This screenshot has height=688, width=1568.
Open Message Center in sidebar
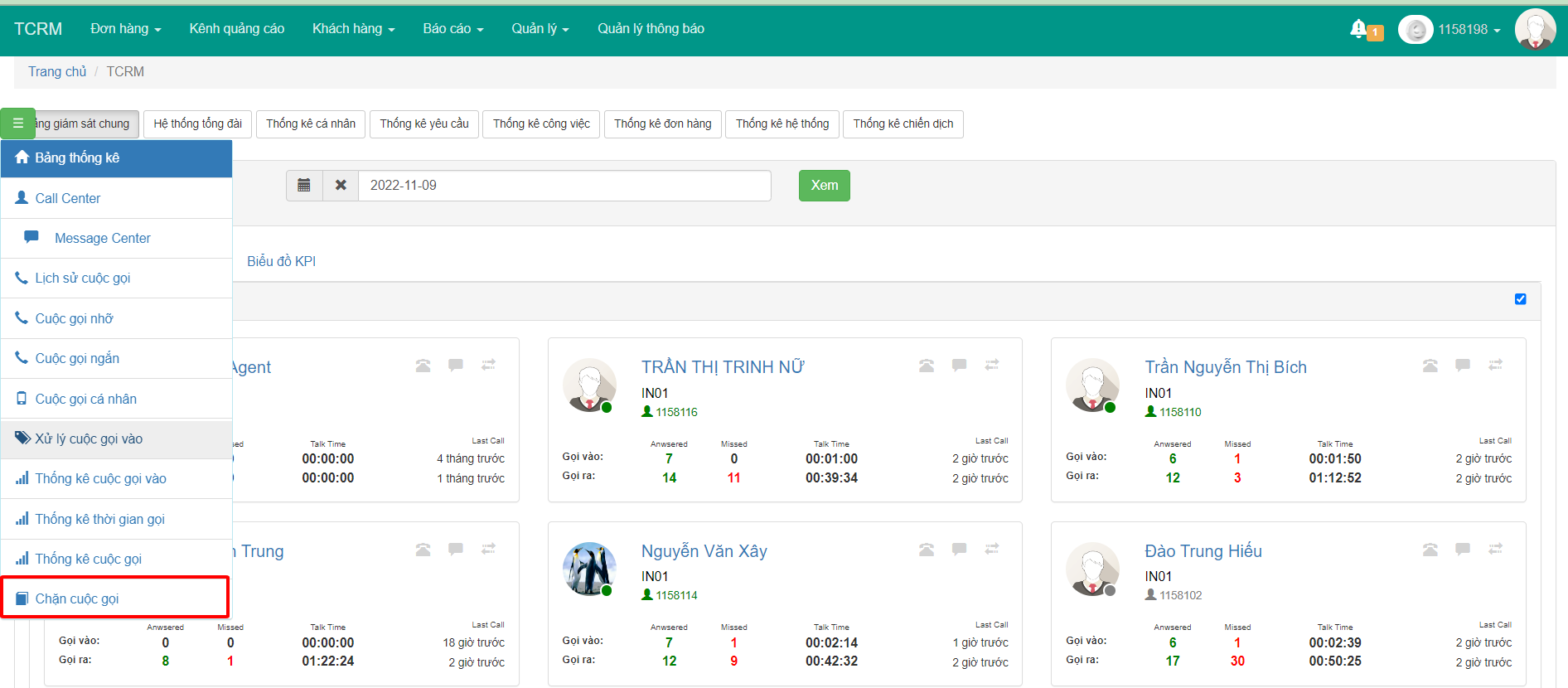coord(117,239)
